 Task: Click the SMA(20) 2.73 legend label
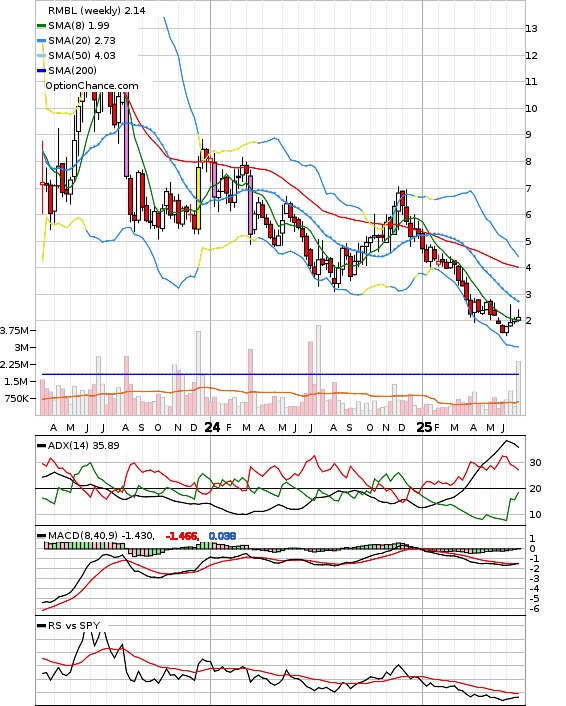[x=82, y=41]
